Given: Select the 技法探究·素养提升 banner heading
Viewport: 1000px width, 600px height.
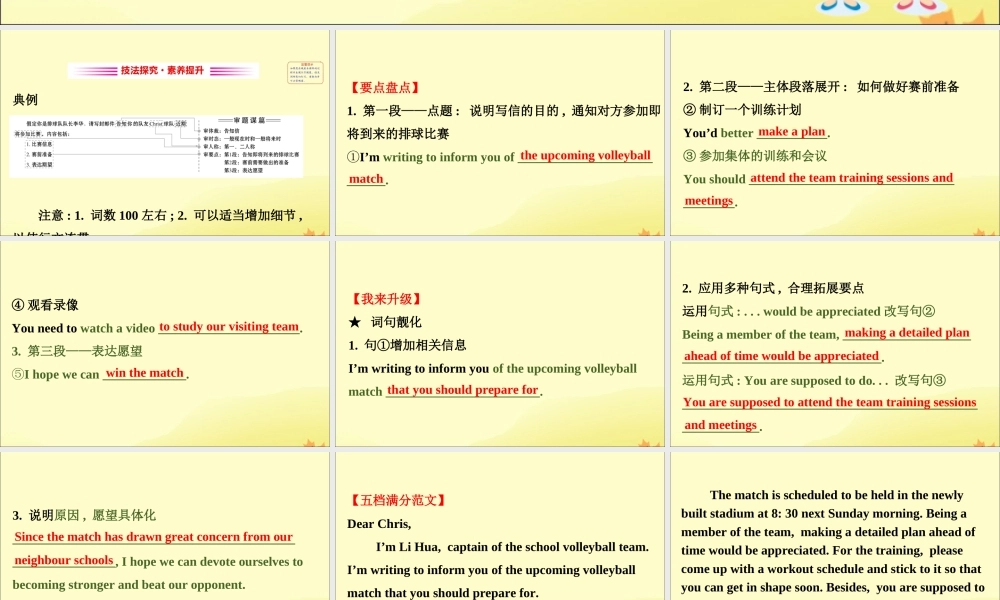Looking at the screenshot, I should [163, 70].
